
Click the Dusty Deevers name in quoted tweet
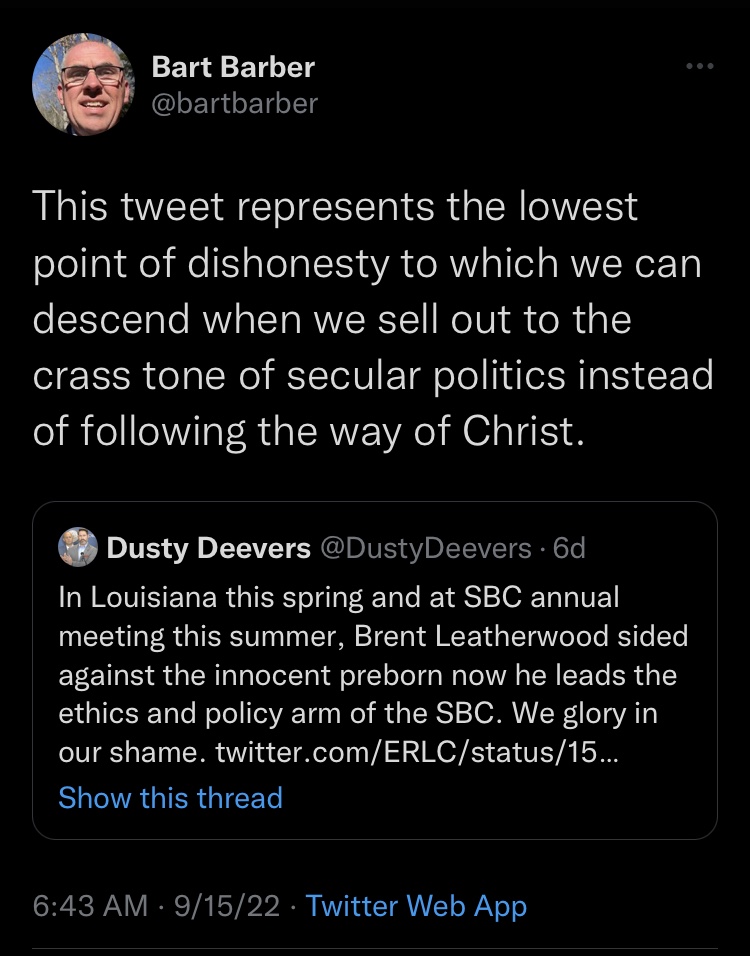click(208, 548)
